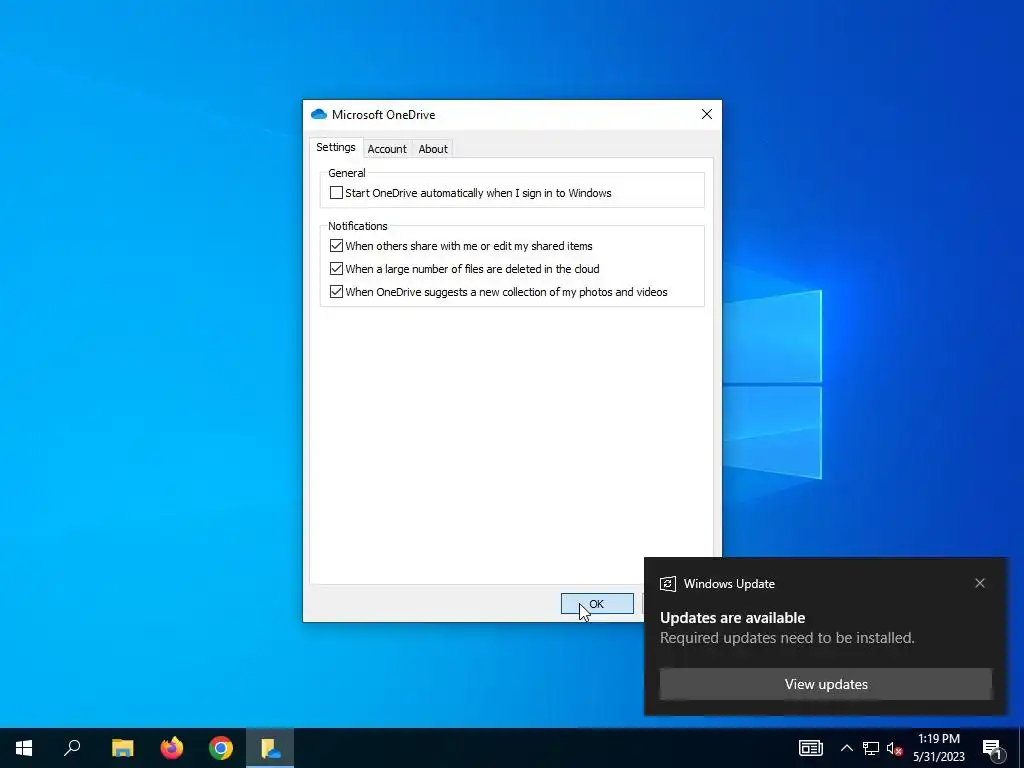Switch to the Account tab
Screen dimensions: 1024x768
(387, 149)
